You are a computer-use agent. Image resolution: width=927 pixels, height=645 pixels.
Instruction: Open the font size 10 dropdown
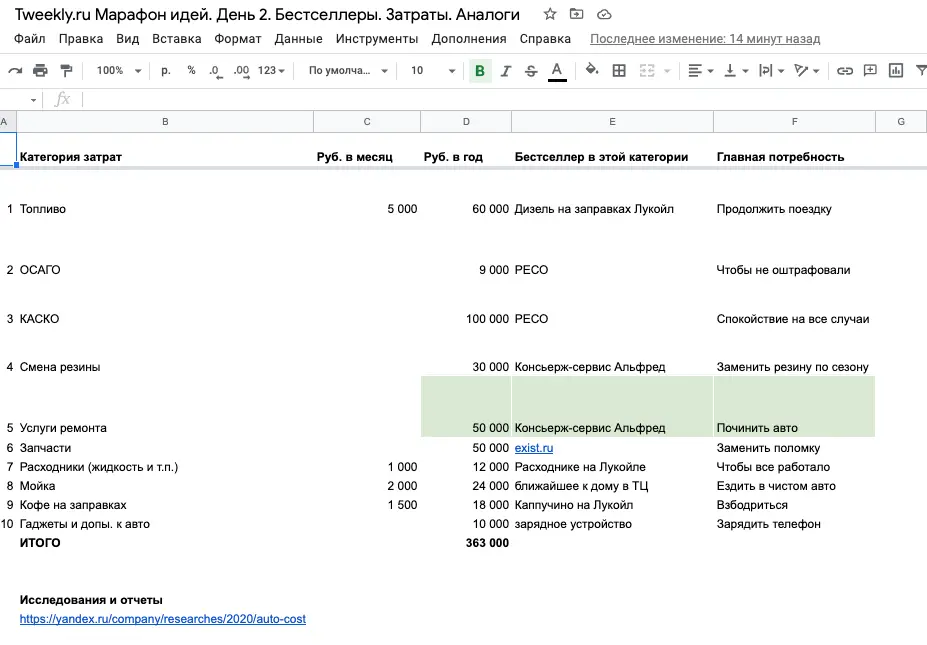tap(433, 70)
